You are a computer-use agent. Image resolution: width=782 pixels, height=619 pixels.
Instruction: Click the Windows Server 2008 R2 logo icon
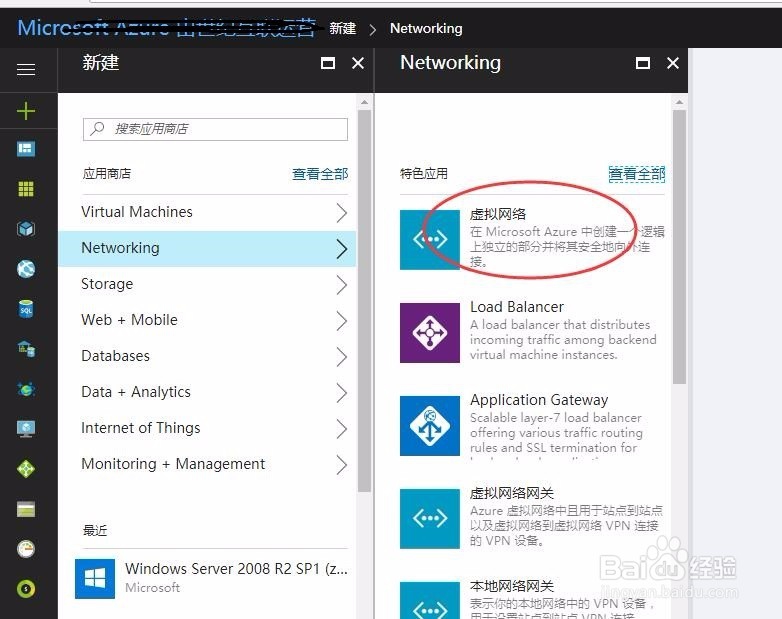coord(95,579)
